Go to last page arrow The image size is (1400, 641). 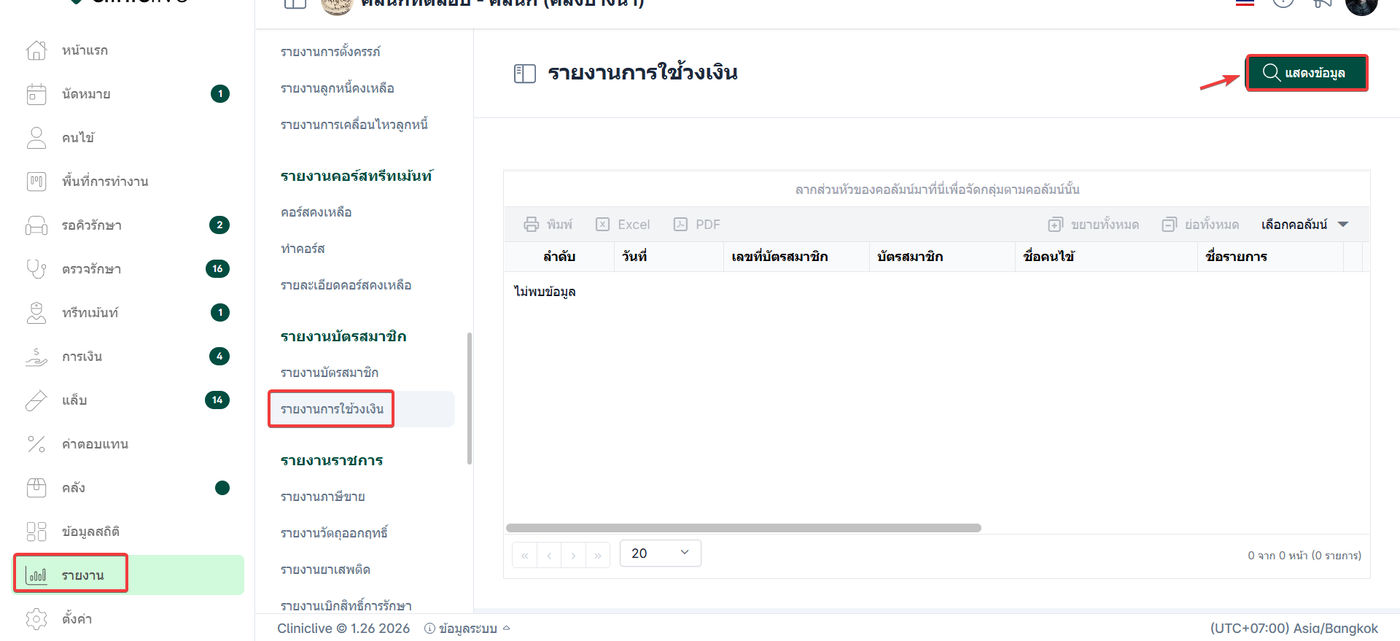point(598,554)
